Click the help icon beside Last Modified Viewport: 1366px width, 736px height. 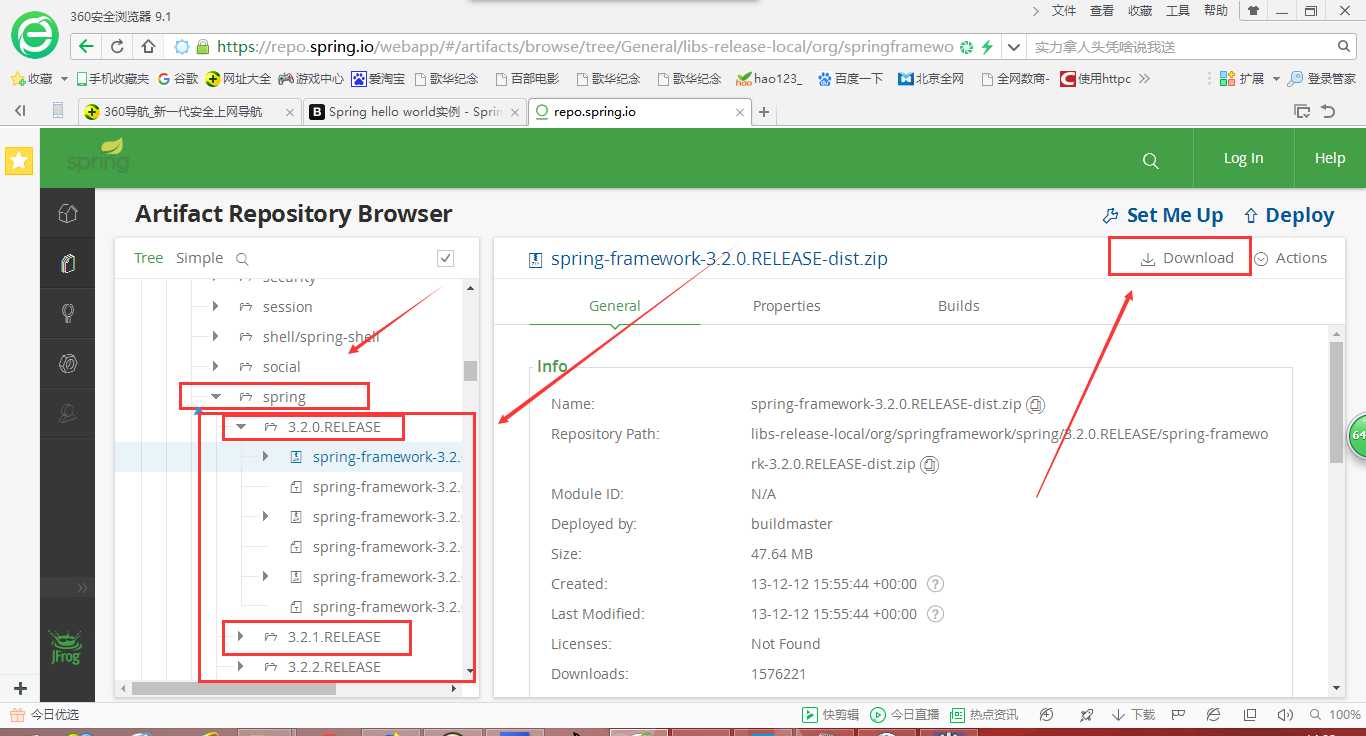pos(935,614)
